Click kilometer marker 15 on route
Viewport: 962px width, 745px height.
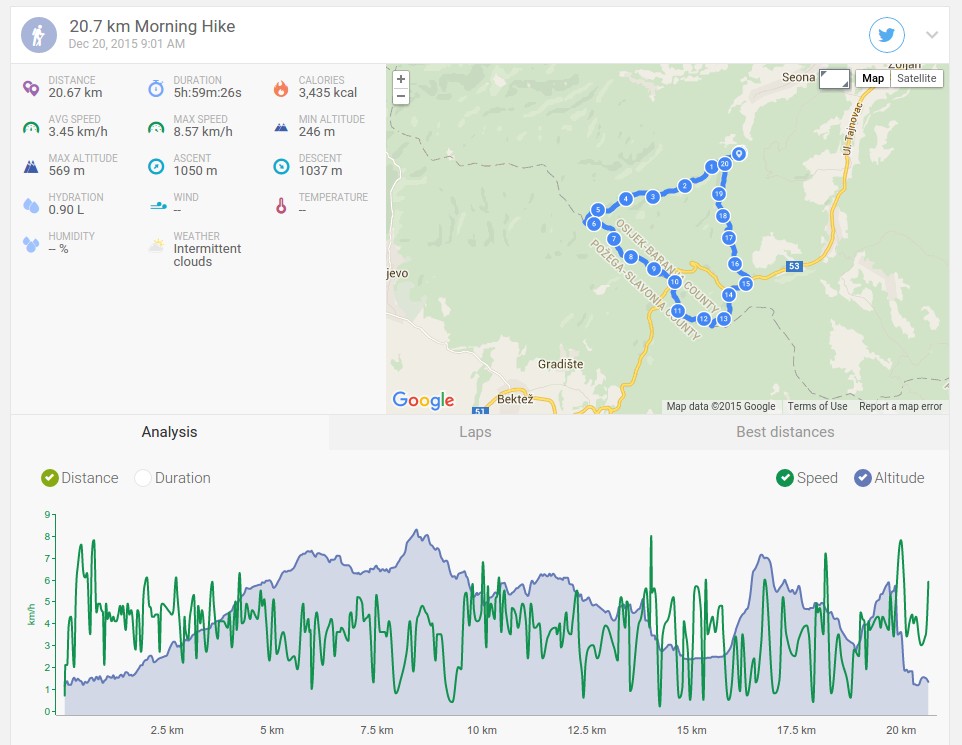746,284
